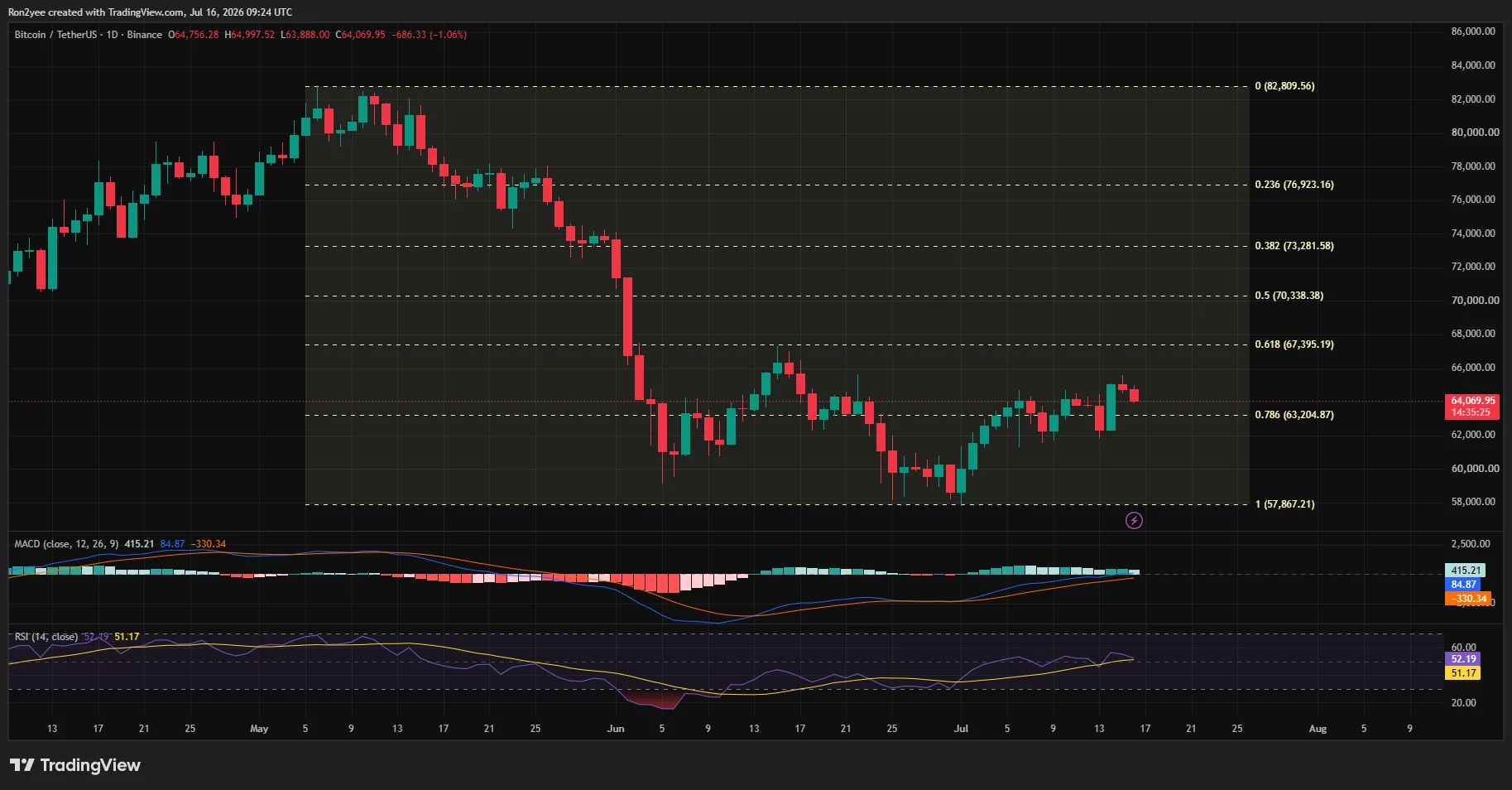This screenshot has height=790, width=1512.
Task: Click the high price value H64,997.52
Action: coord(250,35)
